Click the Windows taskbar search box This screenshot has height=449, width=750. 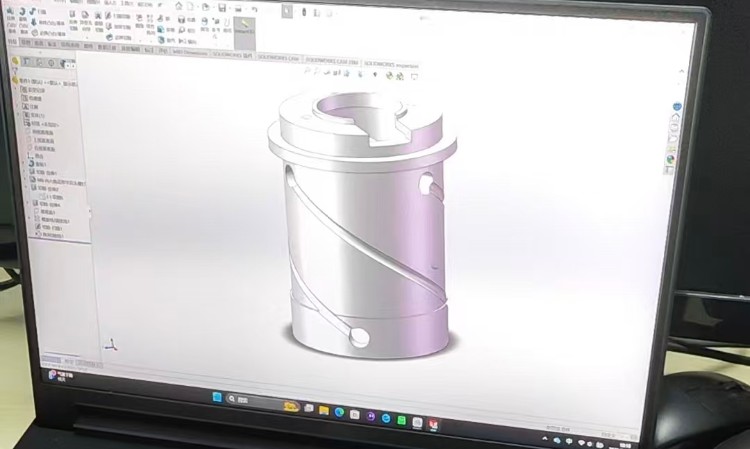tap(262, 403)
